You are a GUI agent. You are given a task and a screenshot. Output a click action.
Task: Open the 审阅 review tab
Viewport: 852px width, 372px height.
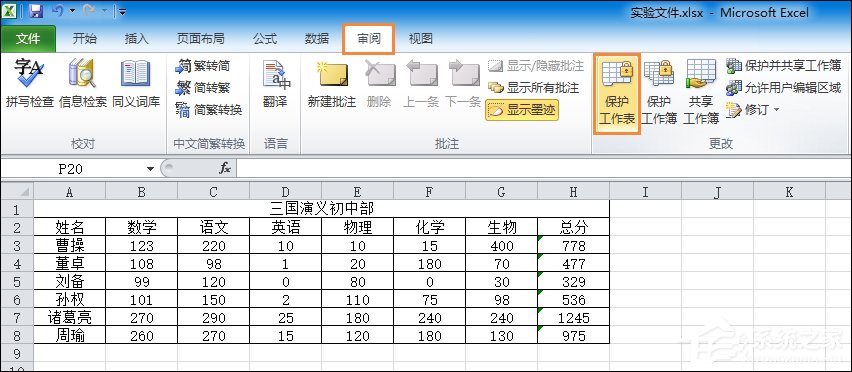pos(368,39)
